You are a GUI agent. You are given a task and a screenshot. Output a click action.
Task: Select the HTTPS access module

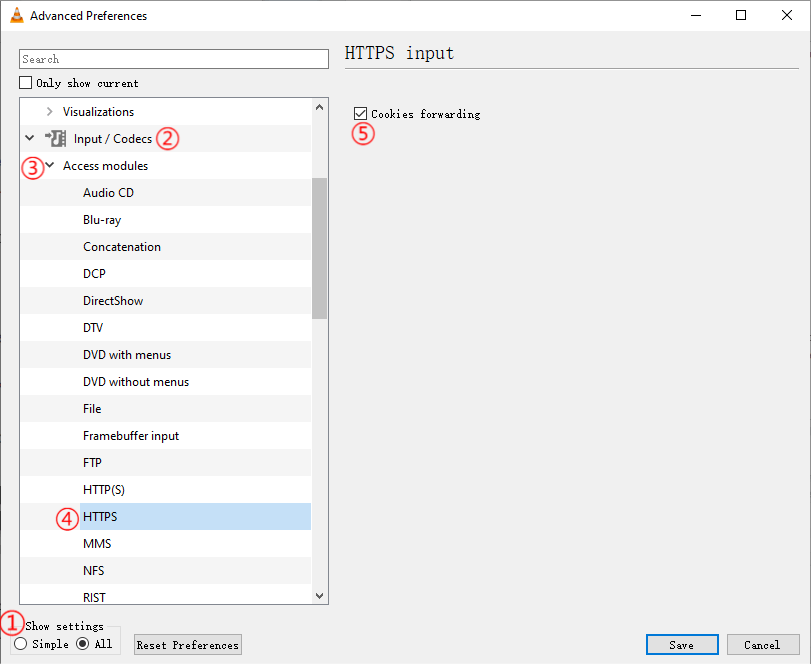pyautogui.click(x=100, y=517)
